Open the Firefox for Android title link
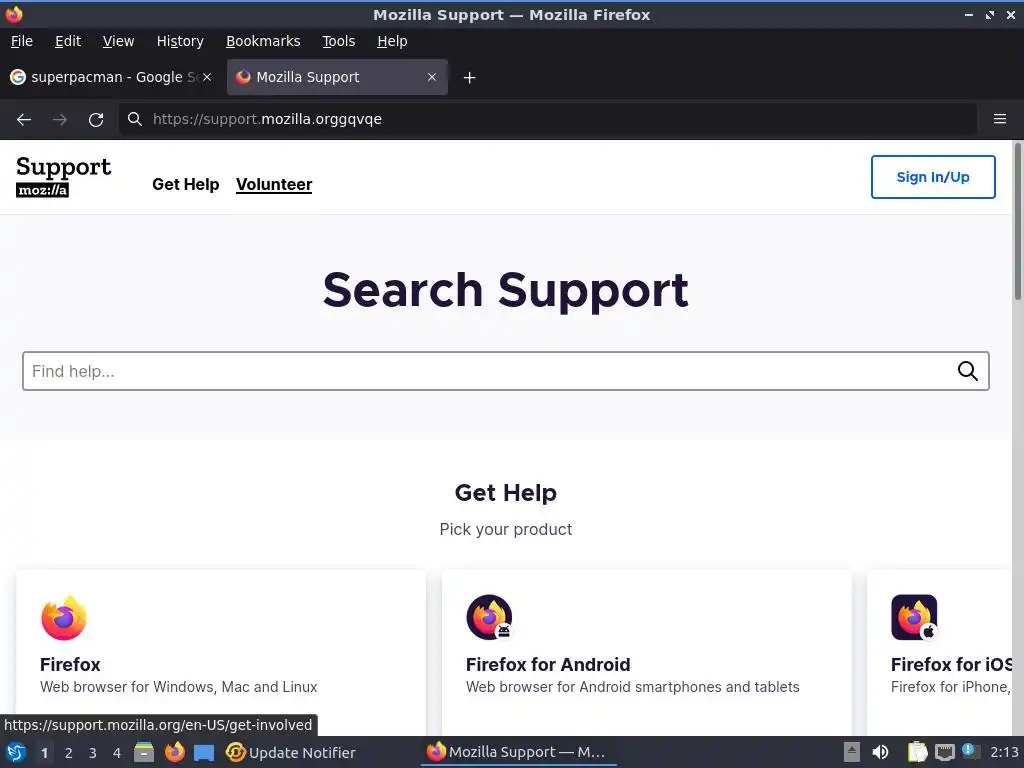 [548, 664]
